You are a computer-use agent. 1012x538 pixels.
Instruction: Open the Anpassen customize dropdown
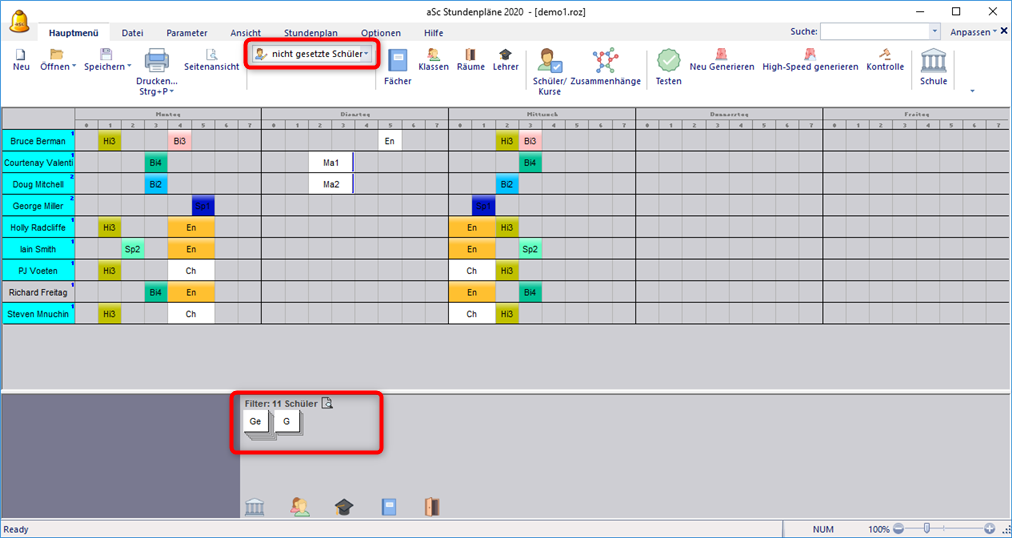point(973,32)
